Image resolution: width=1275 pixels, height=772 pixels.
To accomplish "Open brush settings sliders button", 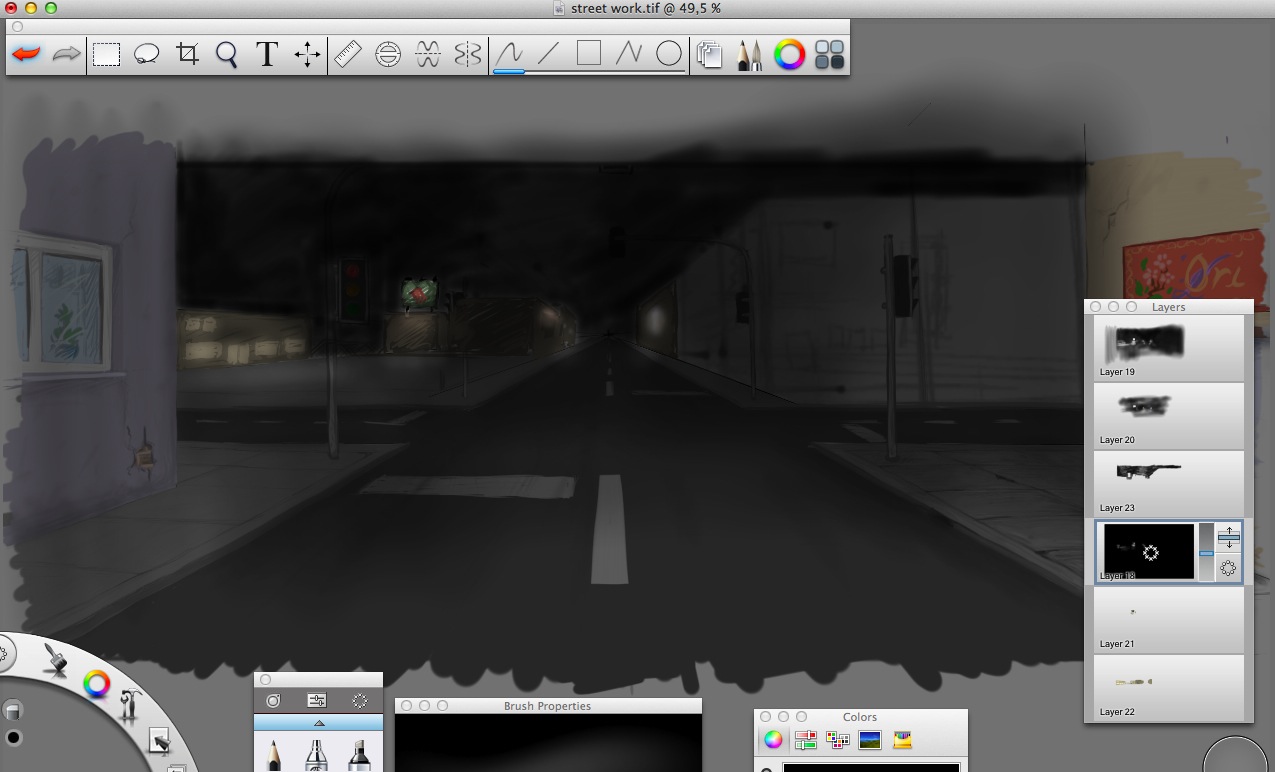I will click(316, 701).
